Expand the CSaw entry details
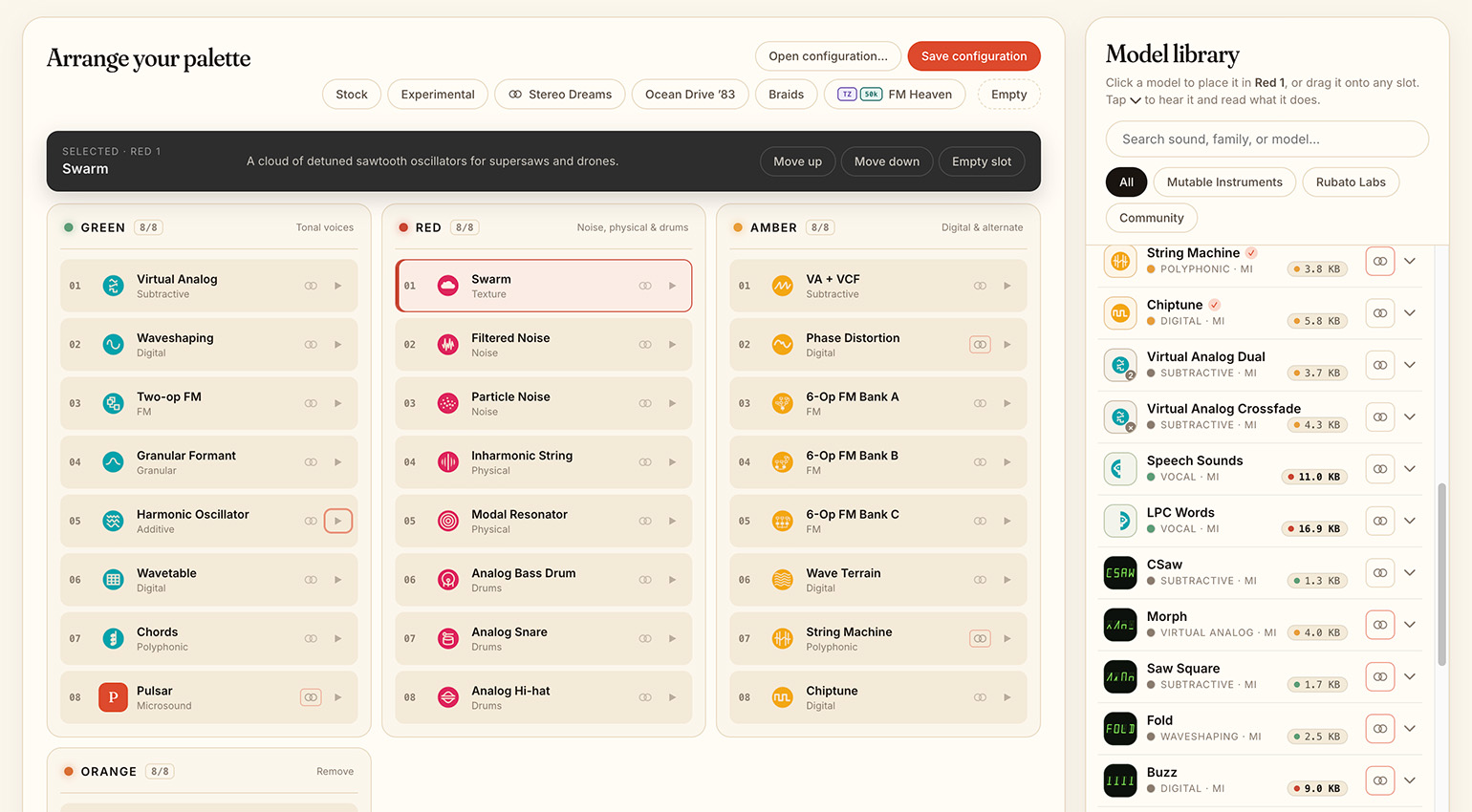The width and height of the screenshot is (1472, 812). coord(1410,573)
